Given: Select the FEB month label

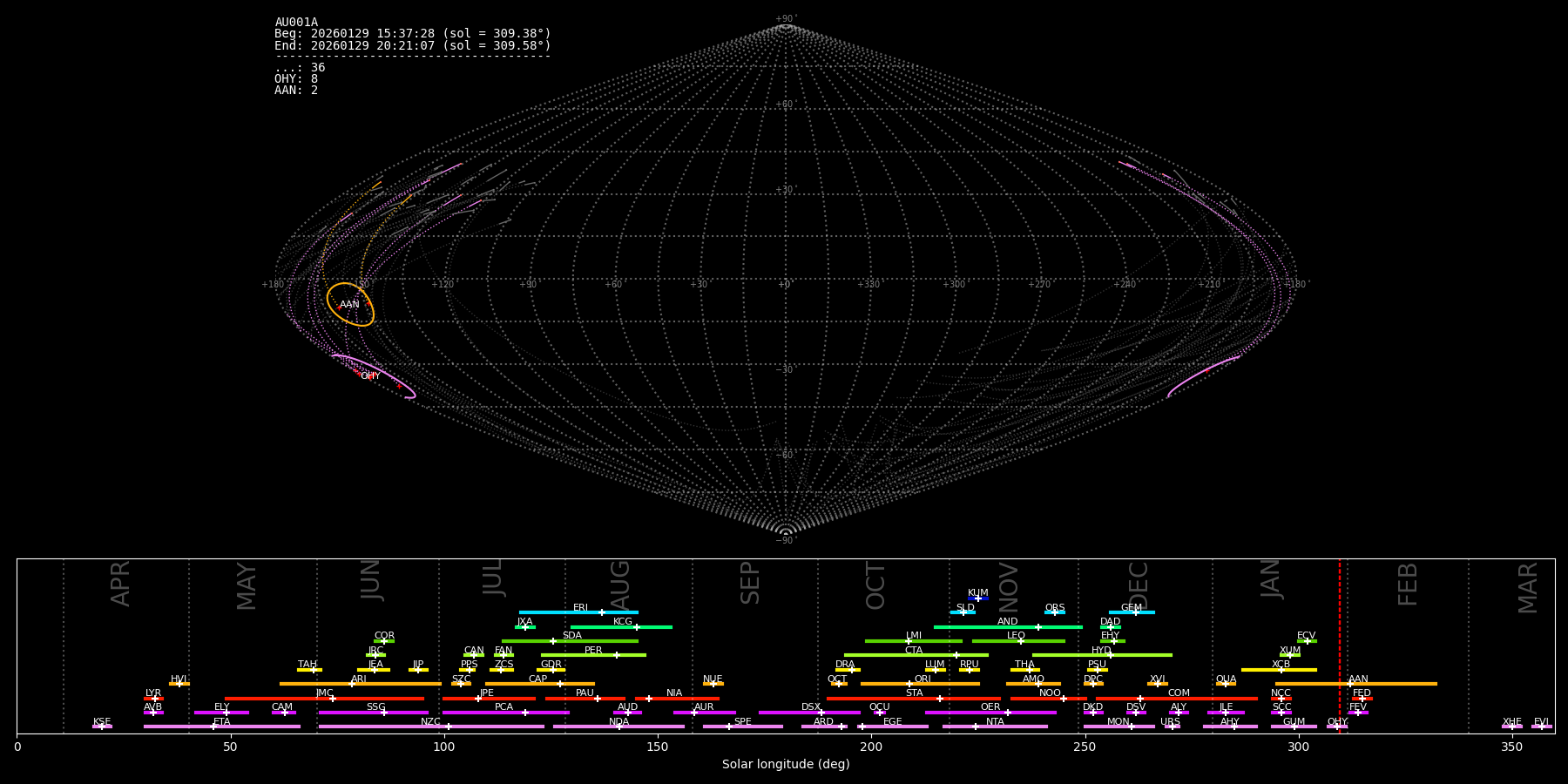Looking at the screenshot, I should [1408, 584].
